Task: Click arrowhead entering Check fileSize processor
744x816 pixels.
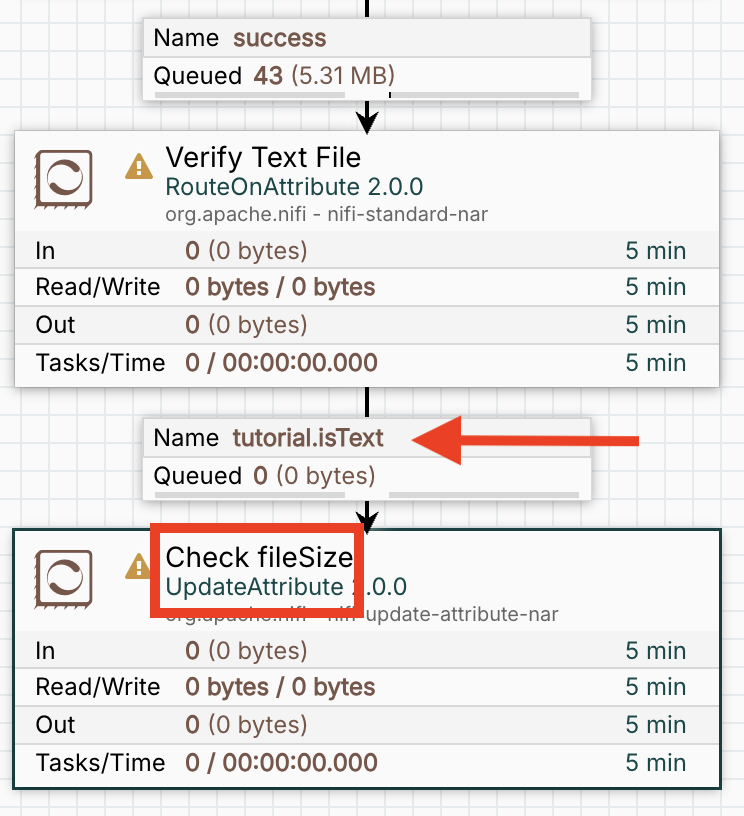Action: (x=367, y=521)
